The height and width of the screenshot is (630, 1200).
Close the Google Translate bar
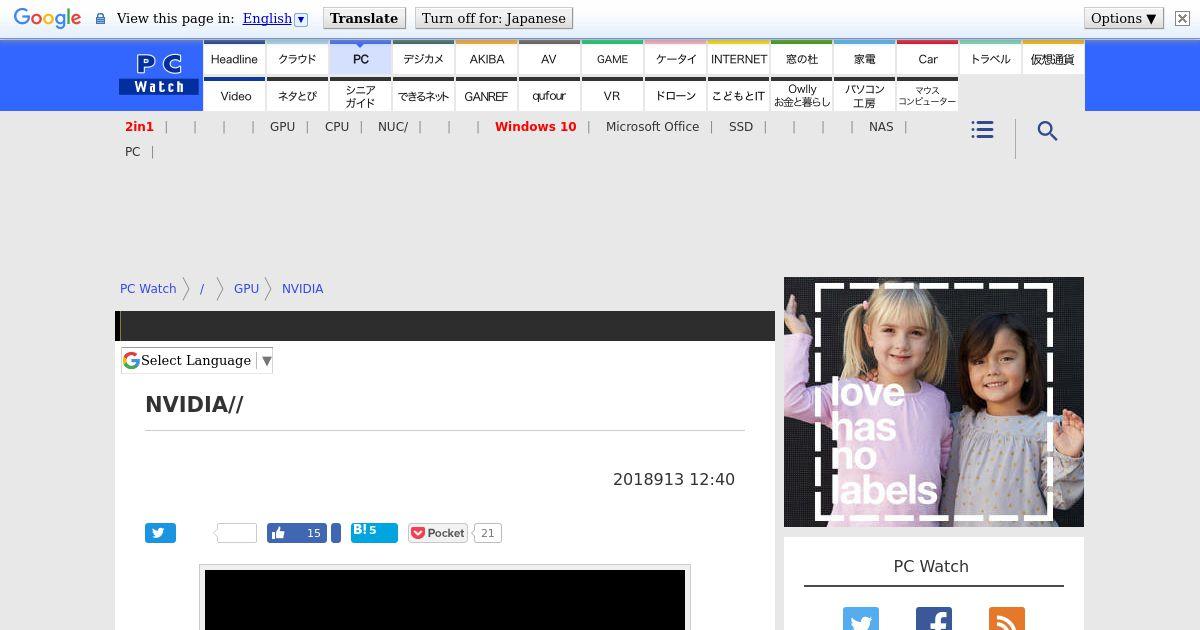[1182, 18]
